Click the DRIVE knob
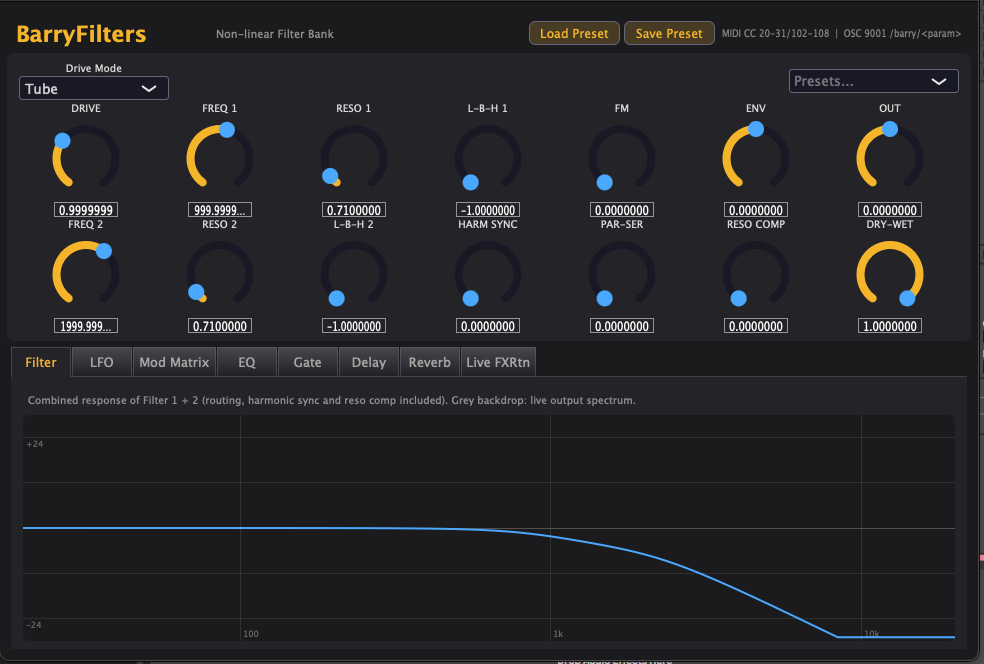984x664 pixels. [86, 158]
